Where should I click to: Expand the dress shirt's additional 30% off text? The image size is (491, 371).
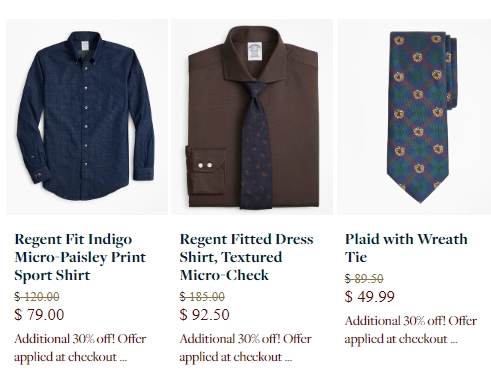pos(246,348)
